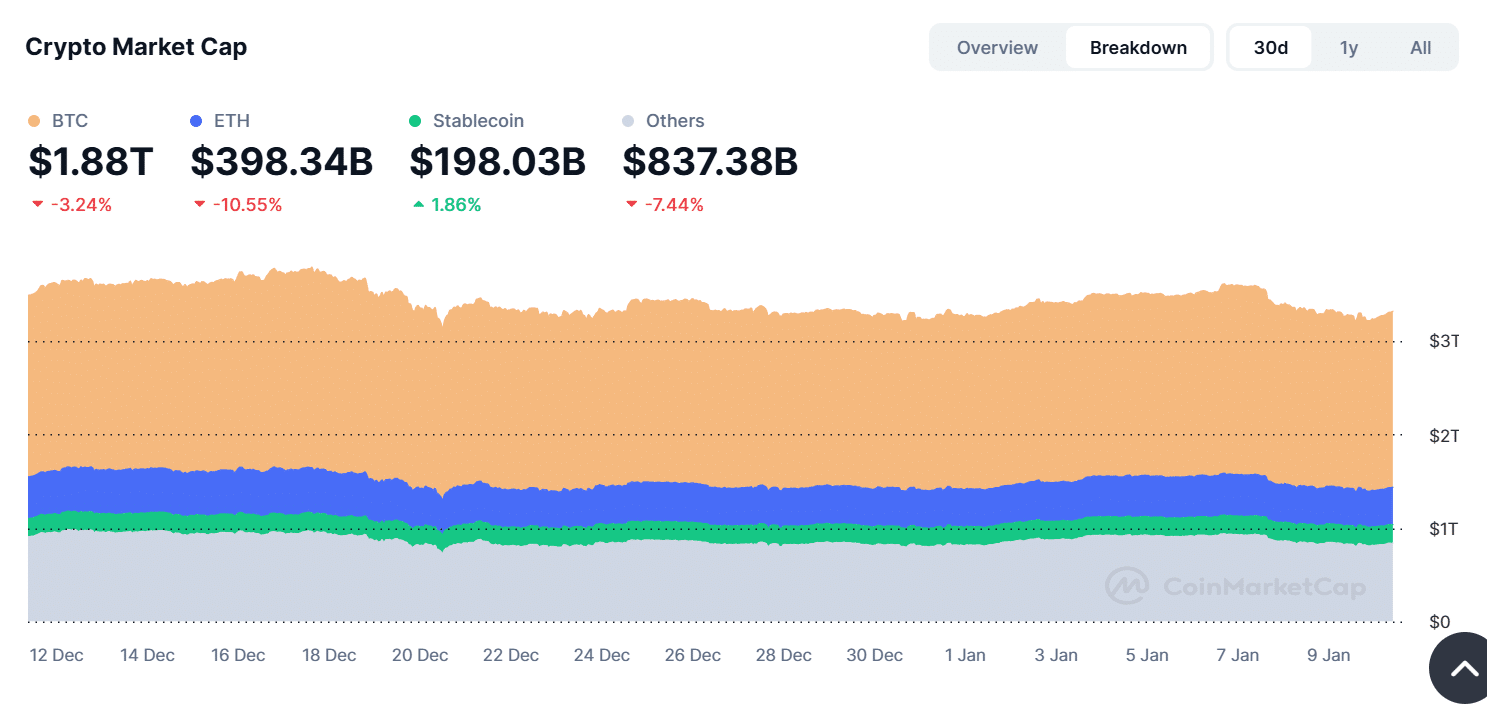Click the scroll-to-top arrow button
1487x709 pixels.
pyautogui.click(x=1463, y=669)
